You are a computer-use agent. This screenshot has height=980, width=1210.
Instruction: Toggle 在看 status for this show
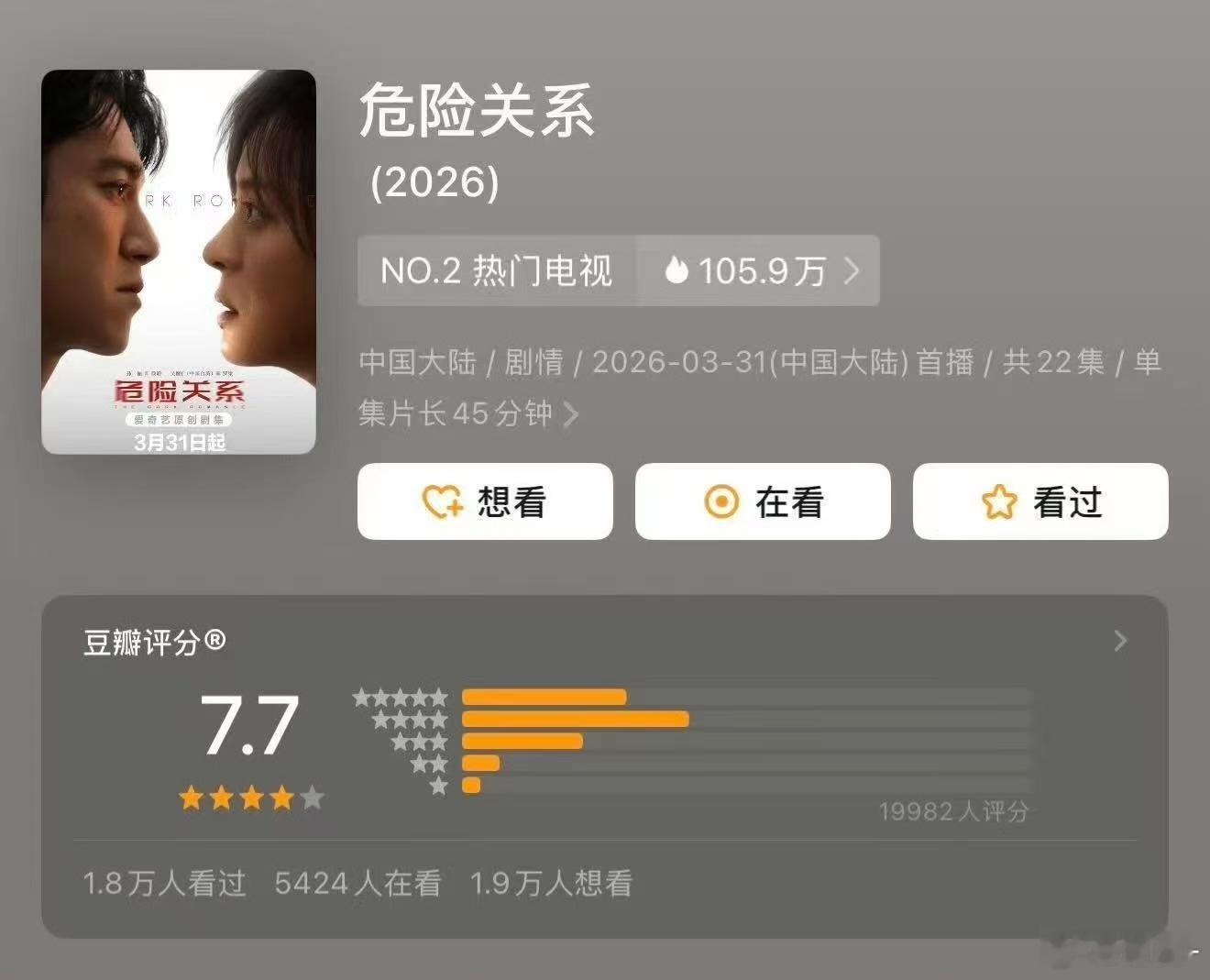762,501
